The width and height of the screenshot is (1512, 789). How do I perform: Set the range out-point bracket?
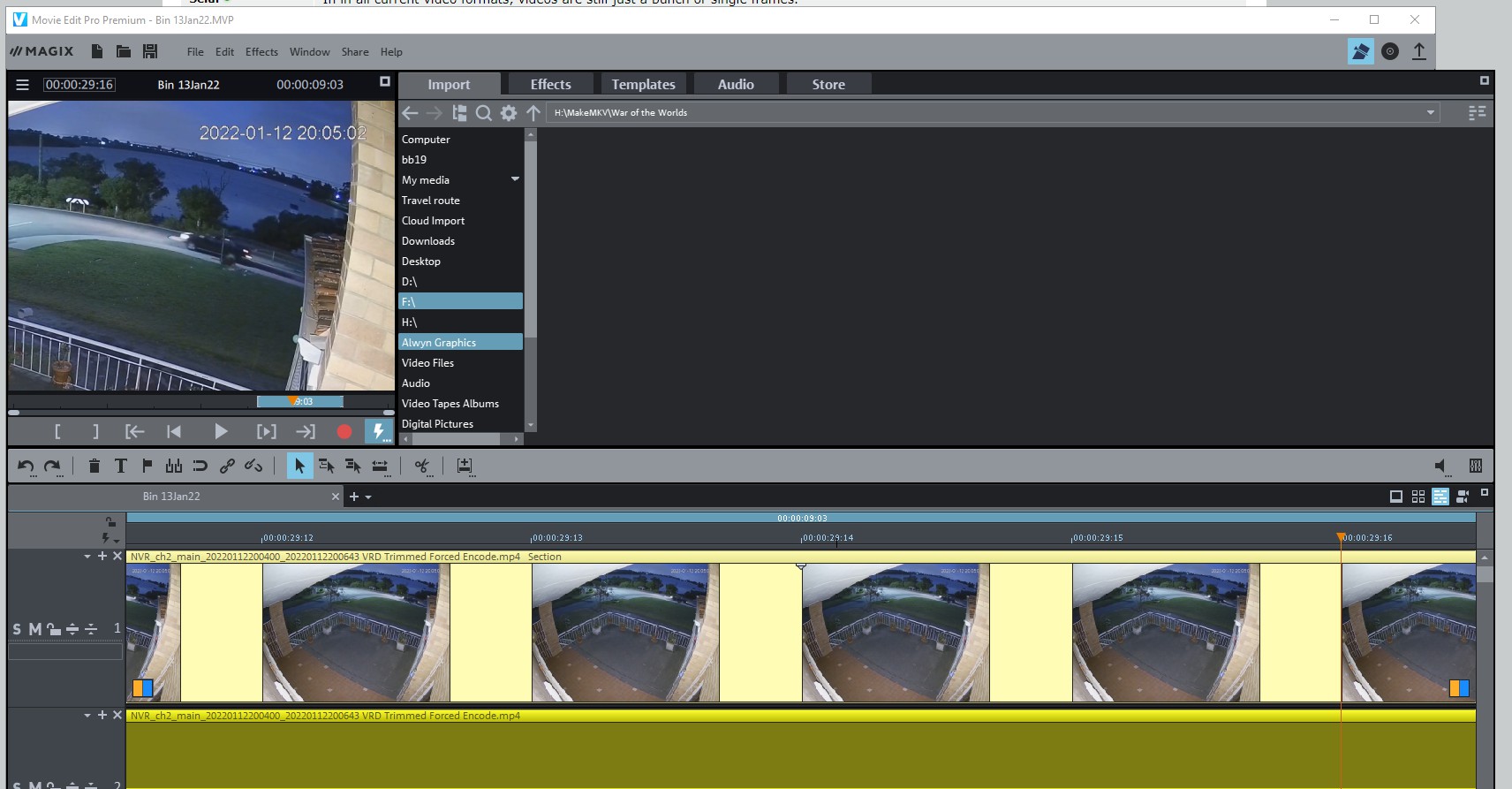(95, 431)
